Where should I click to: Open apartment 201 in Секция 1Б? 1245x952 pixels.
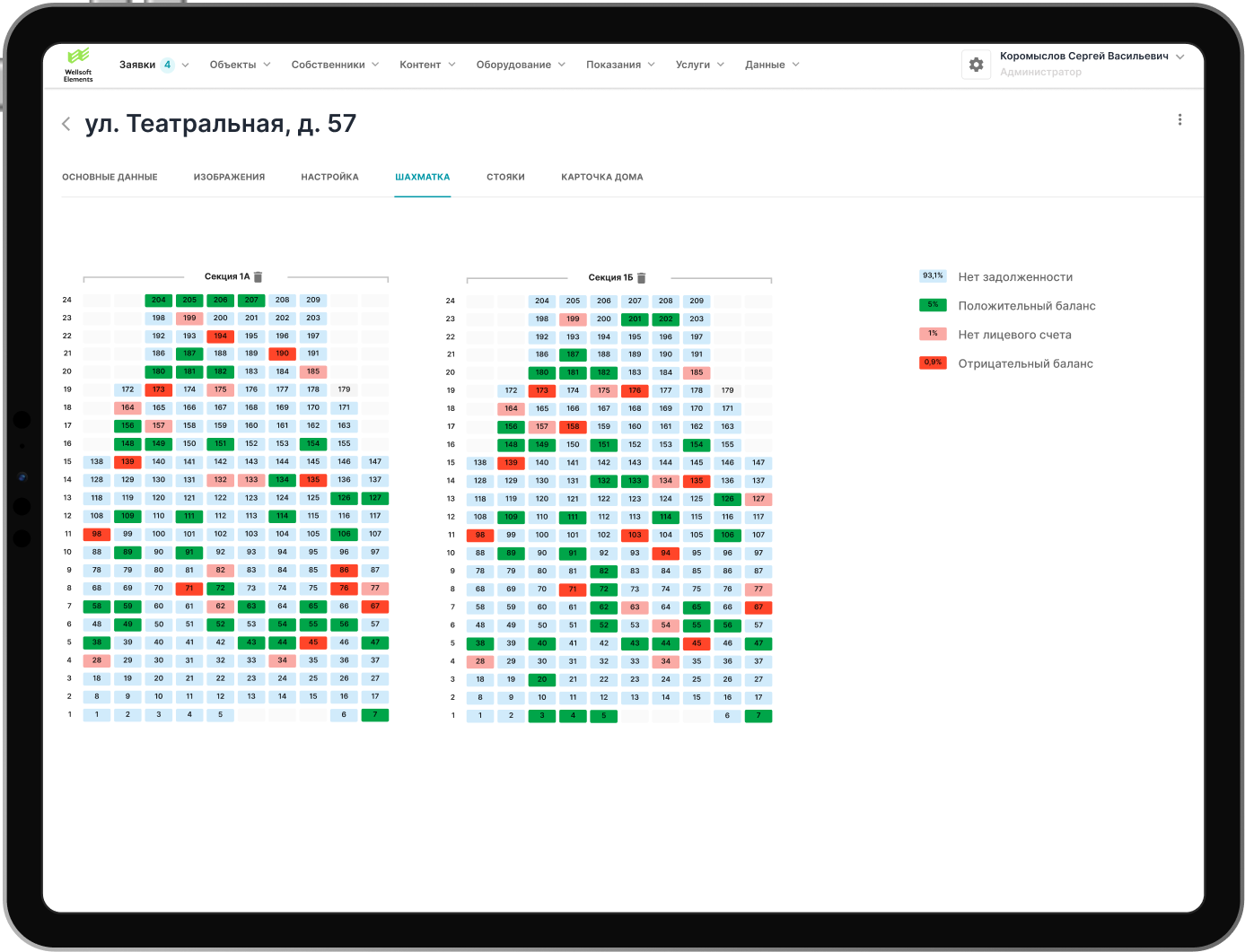(635, 319)
